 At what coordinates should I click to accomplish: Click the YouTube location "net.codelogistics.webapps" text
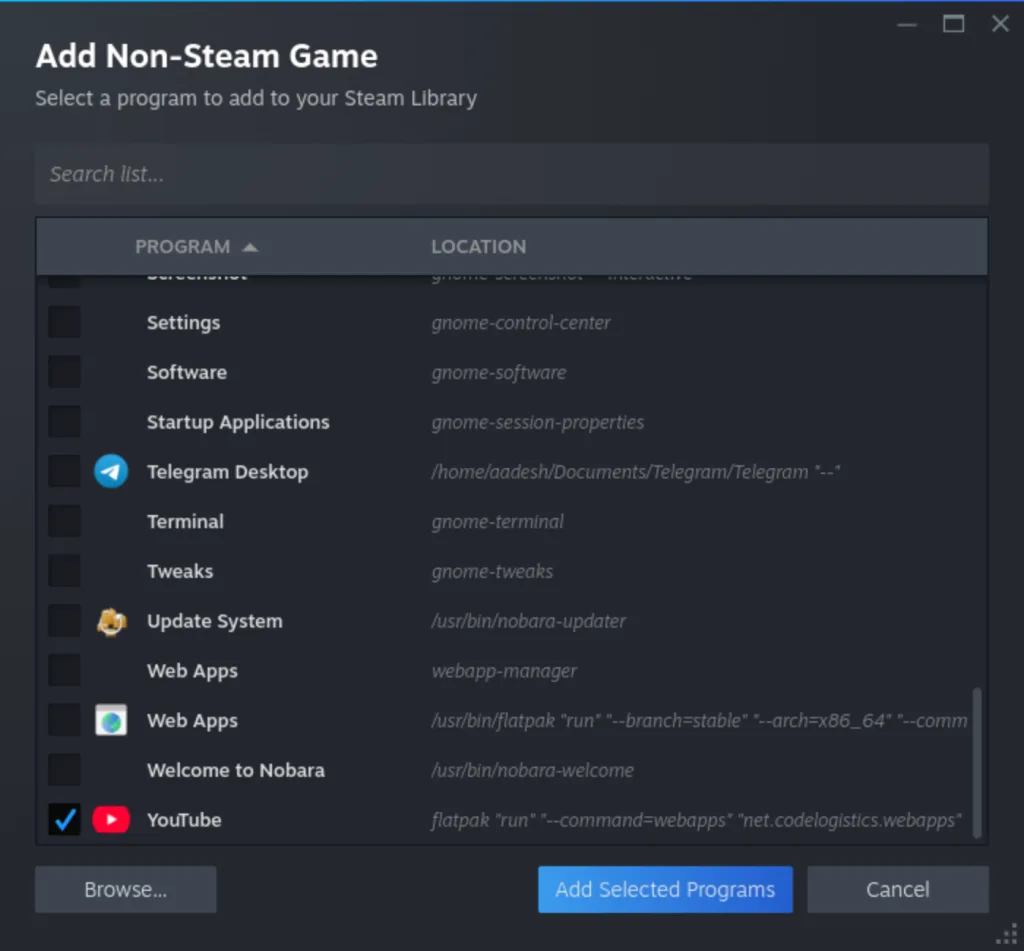pos(850,820)
